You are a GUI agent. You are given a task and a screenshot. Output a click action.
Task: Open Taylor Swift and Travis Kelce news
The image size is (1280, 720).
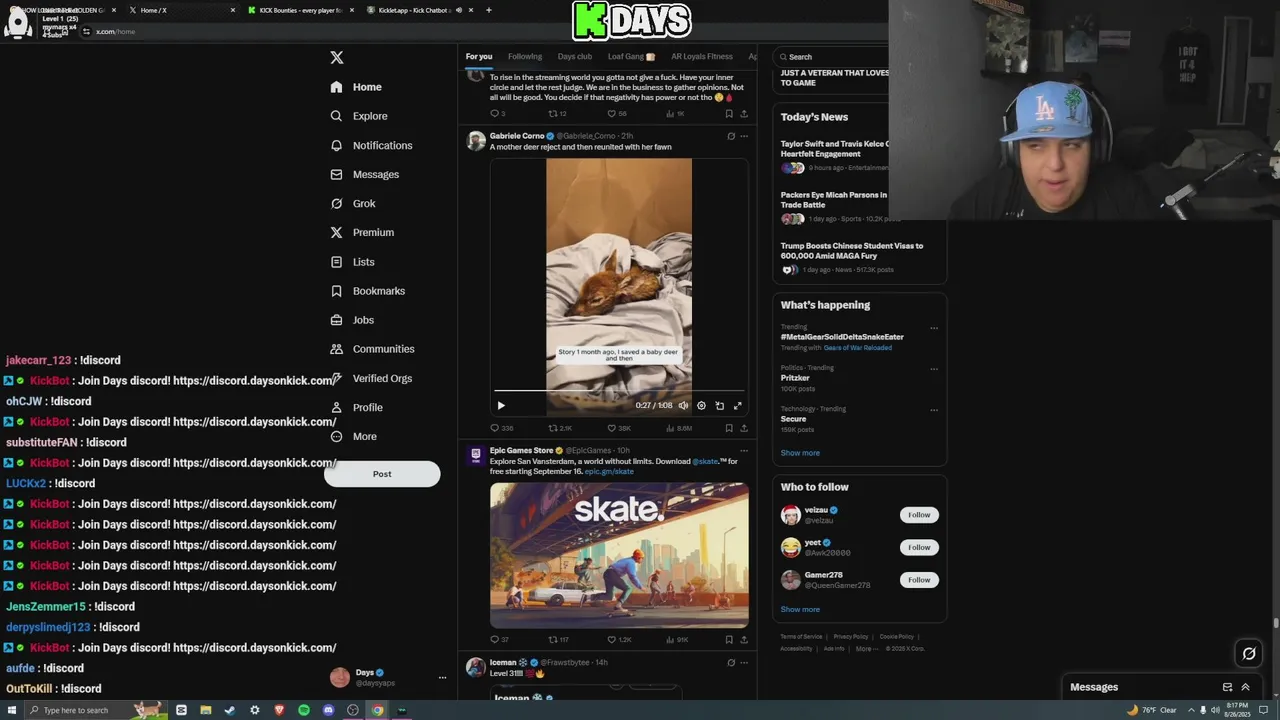point(834,149)
